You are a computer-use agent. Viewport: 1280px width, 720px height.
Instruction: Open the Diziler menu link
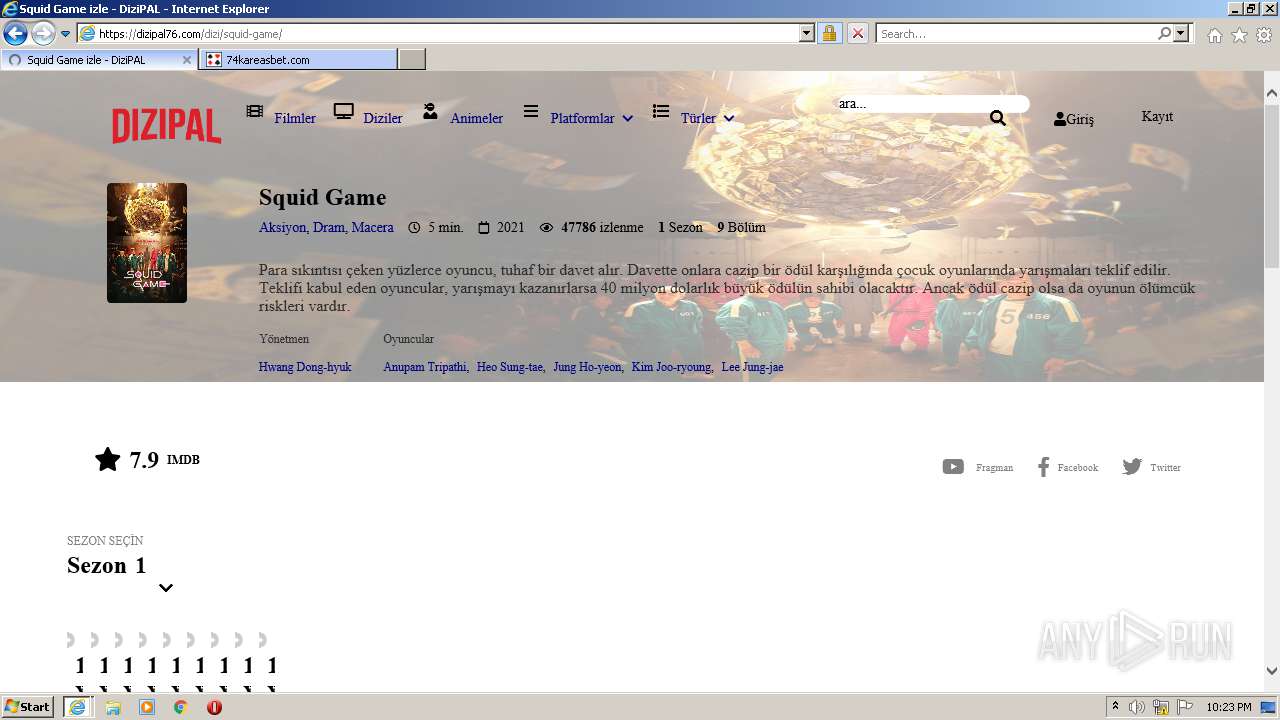383,118
